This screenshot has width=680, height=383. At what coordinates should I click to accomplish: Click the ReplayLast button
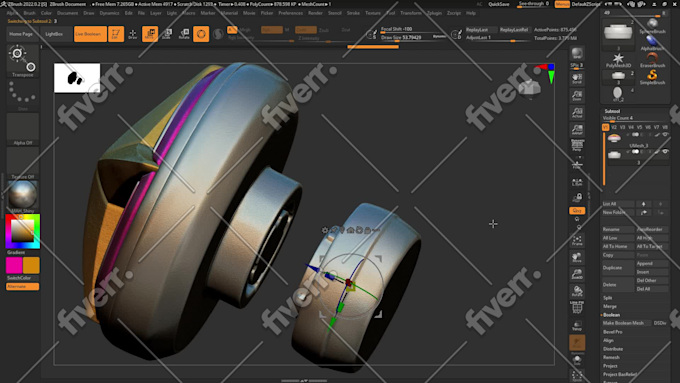(481, 30)
